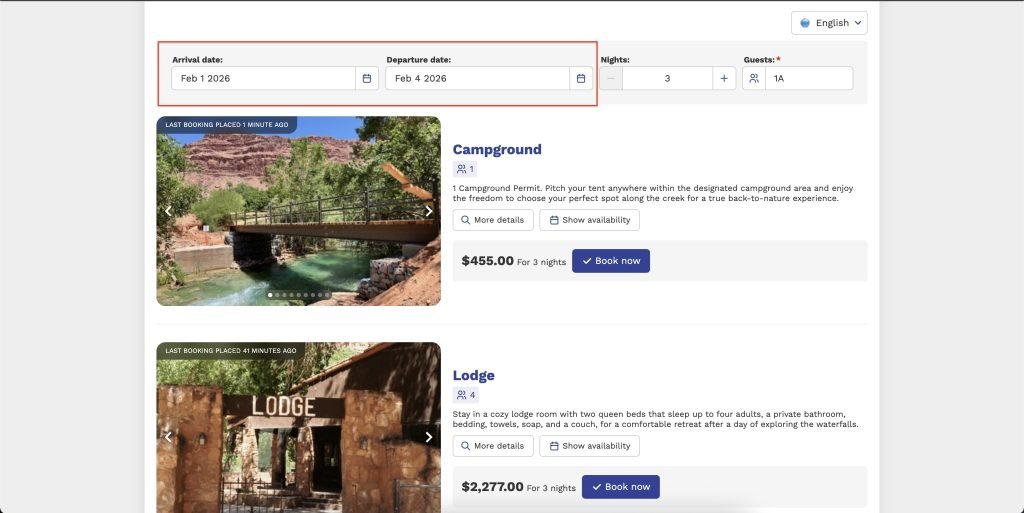Show next Campground photo

tap(428, 211)
